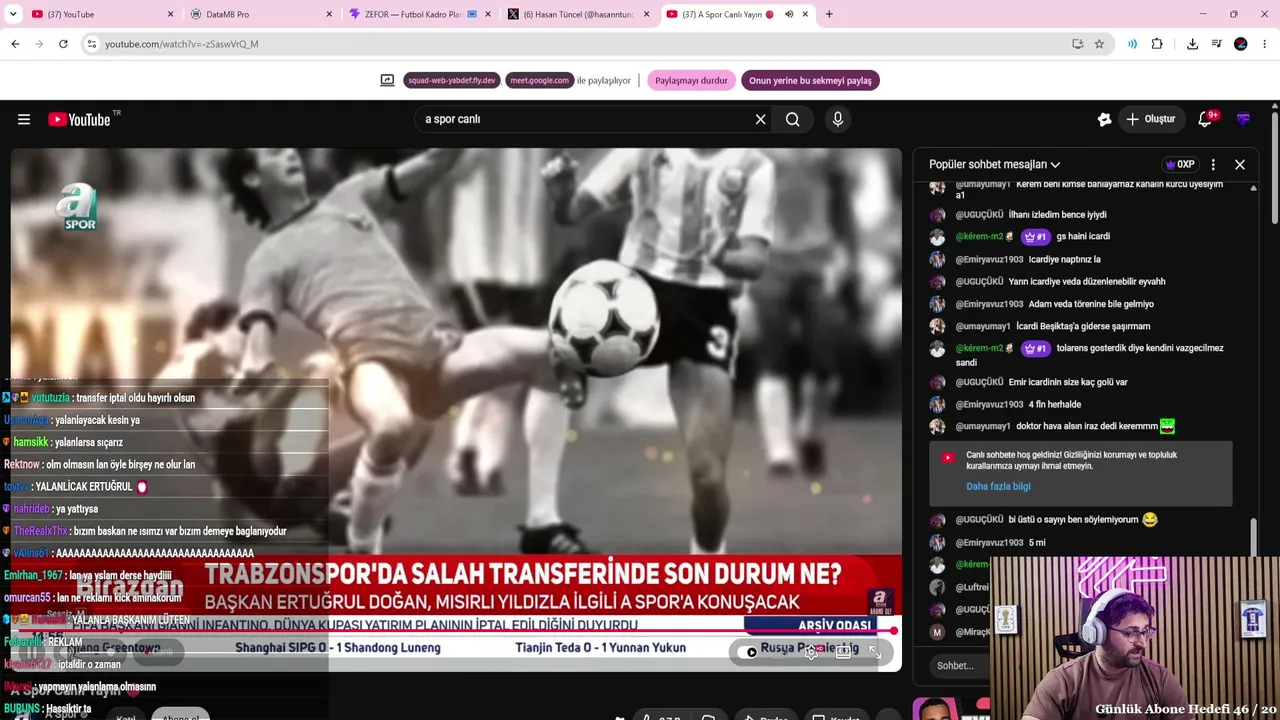Click 'İcardi Beşiktaş'a giderse şaşırmam' message
This screenshot has height=720, width=1280.
coord(1083,326)
